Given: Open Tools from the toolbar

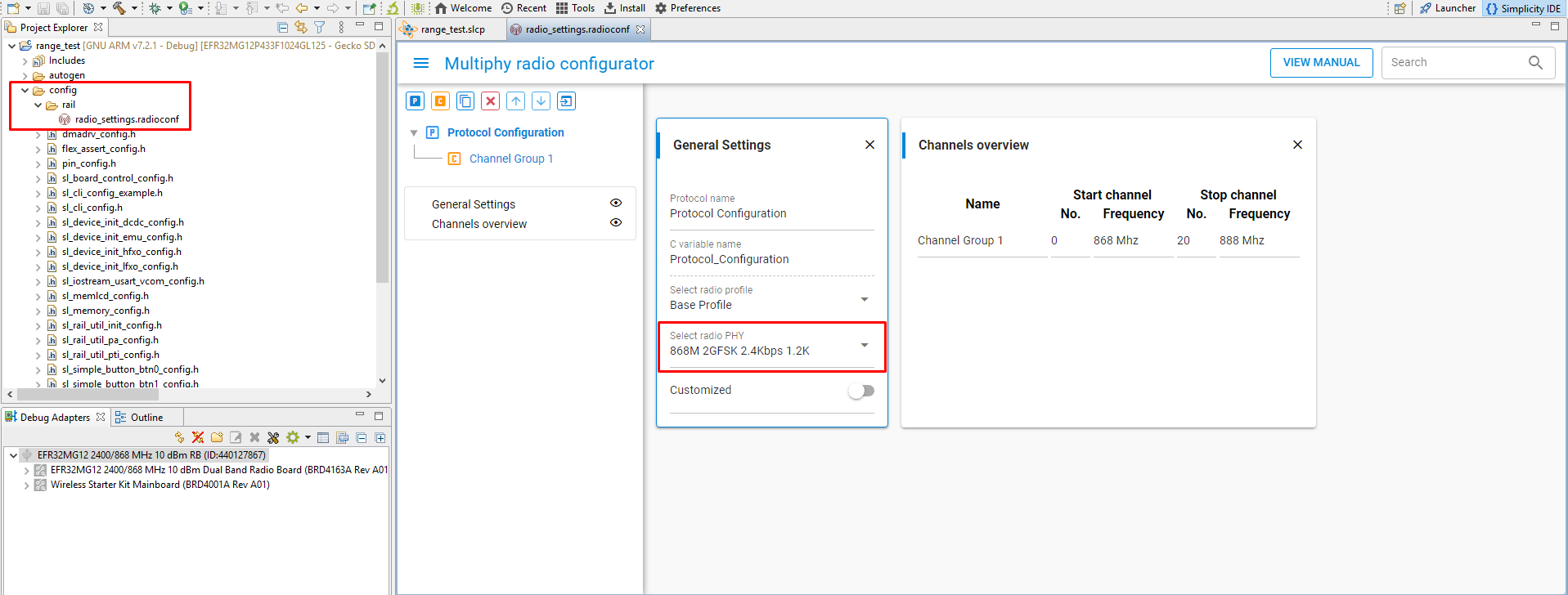Looking at the screenshot, I should click(x=575, y=8).
